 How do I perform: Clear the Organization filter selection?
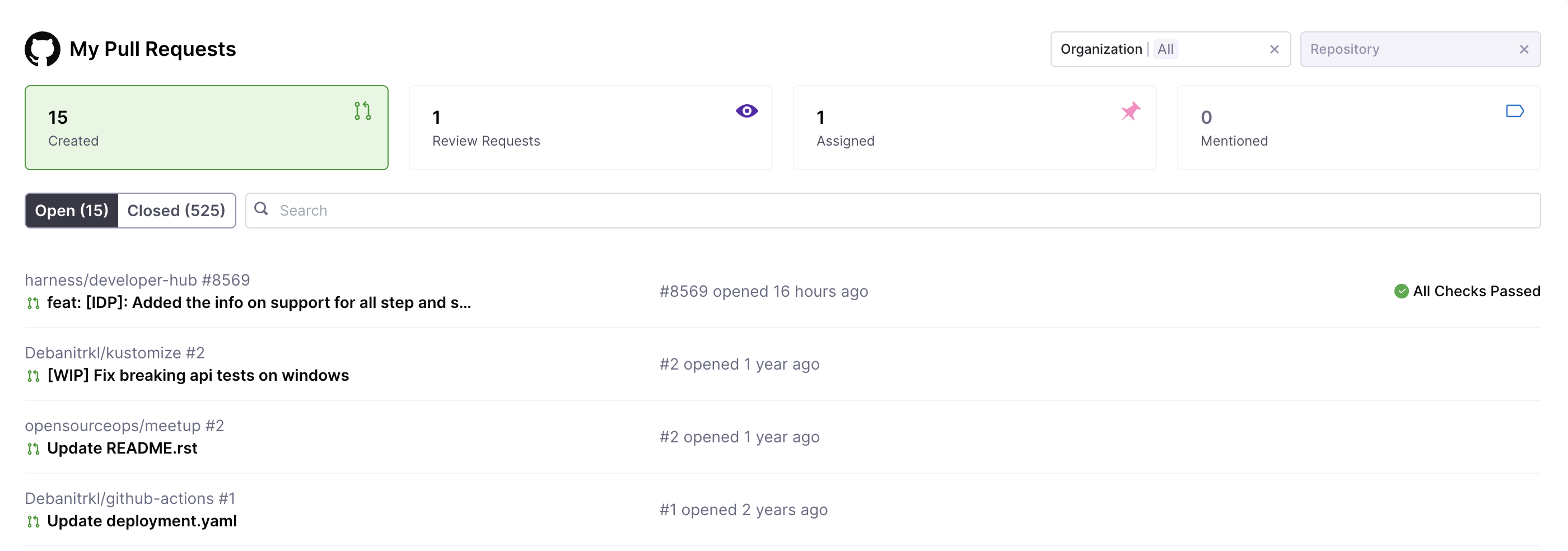pos(1274,49)
